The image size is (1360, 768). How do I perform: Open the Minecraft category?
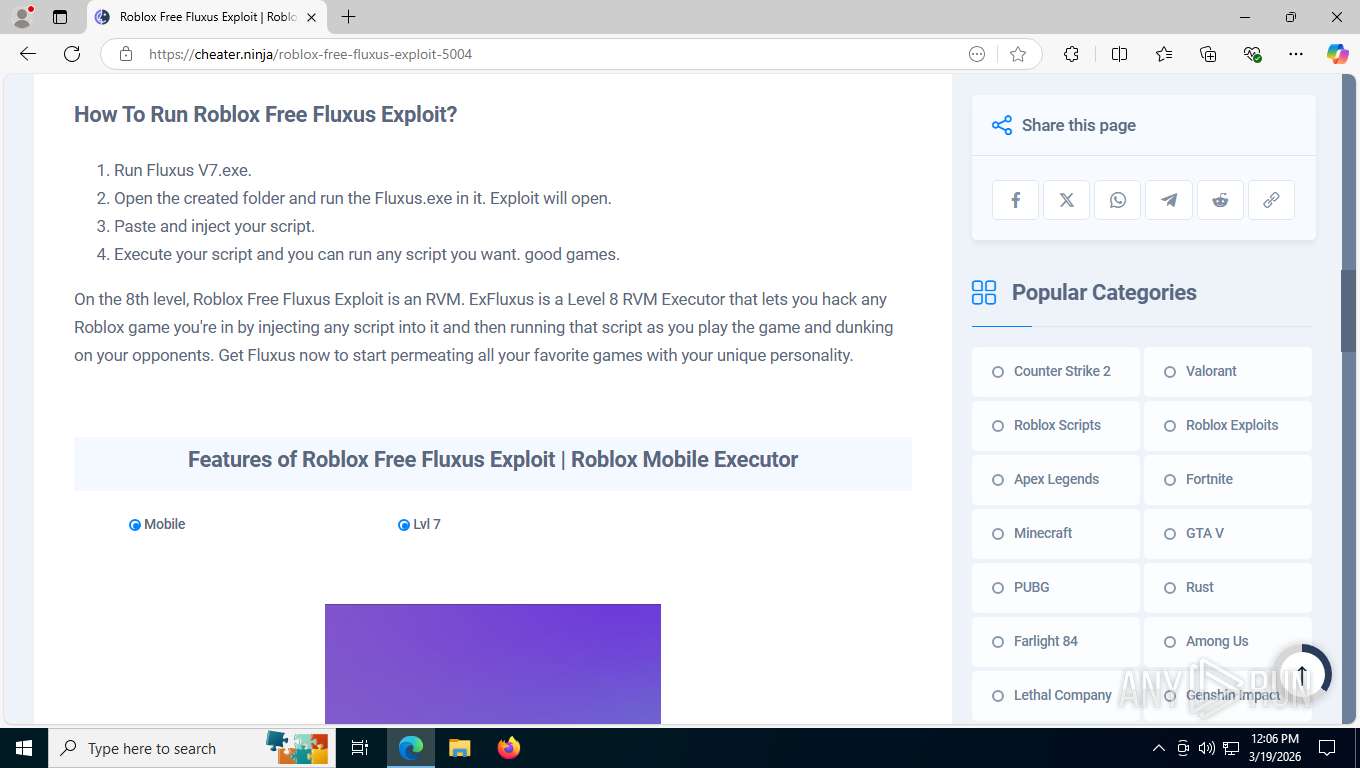[1056, 533]
